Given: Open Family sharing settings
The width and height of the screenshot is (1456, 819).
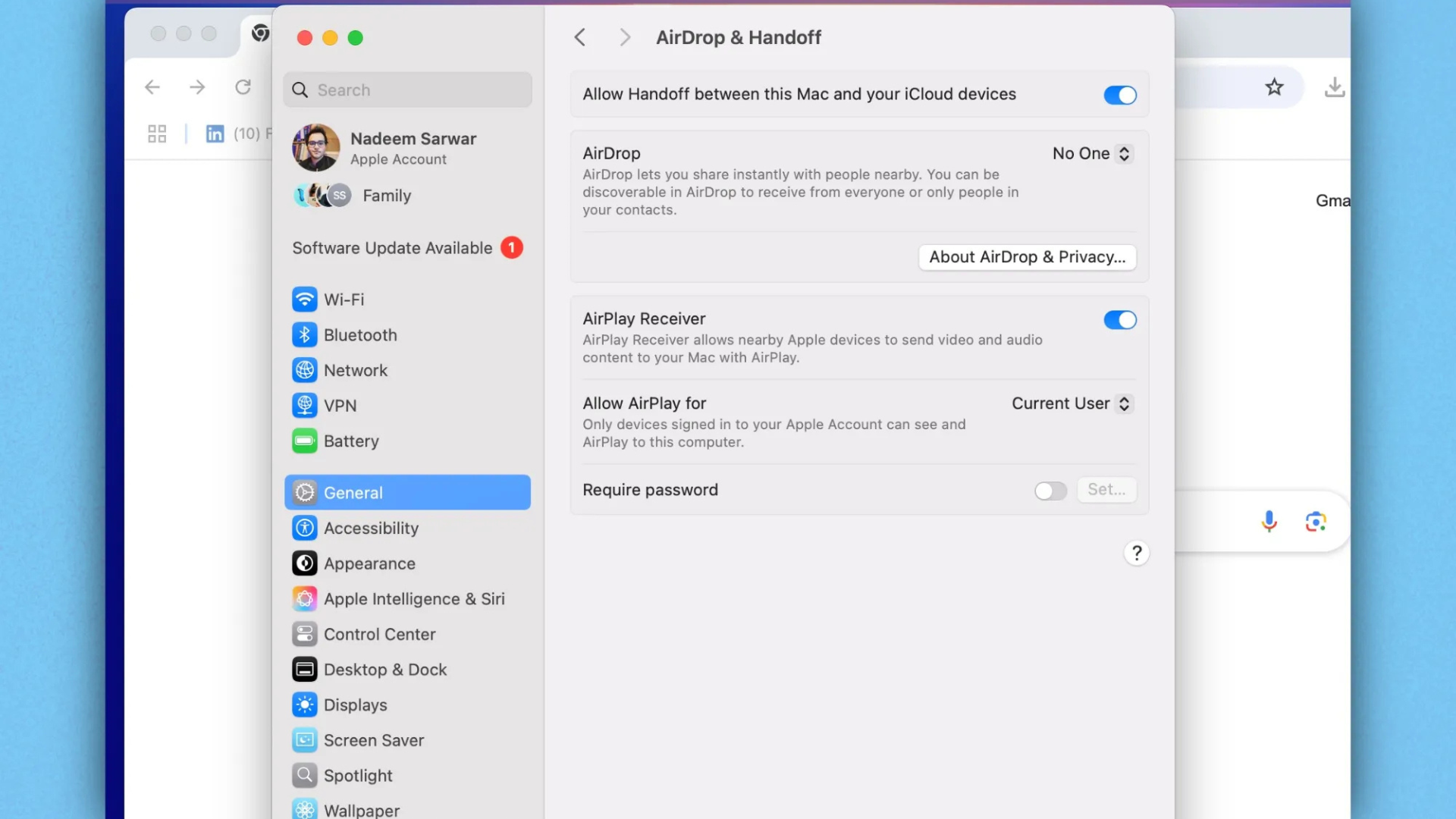Looking at the screenshot, I should [x=387, y=196].
